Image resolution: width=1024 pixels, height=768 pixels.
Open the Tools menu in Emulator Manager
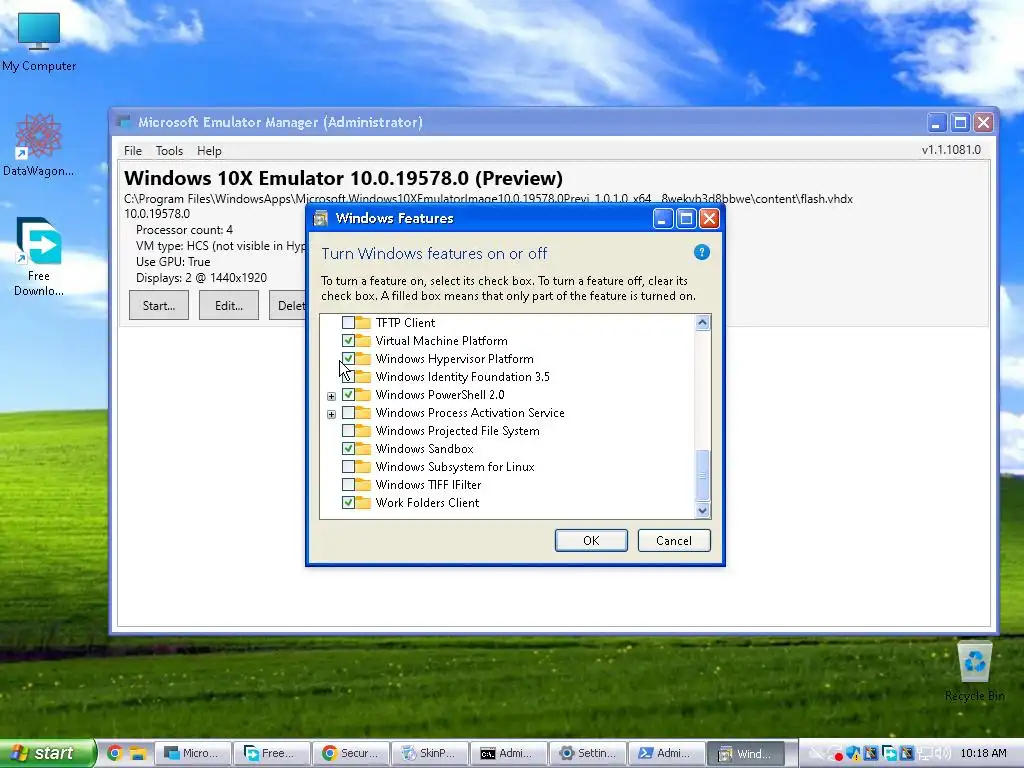[169, 151]
